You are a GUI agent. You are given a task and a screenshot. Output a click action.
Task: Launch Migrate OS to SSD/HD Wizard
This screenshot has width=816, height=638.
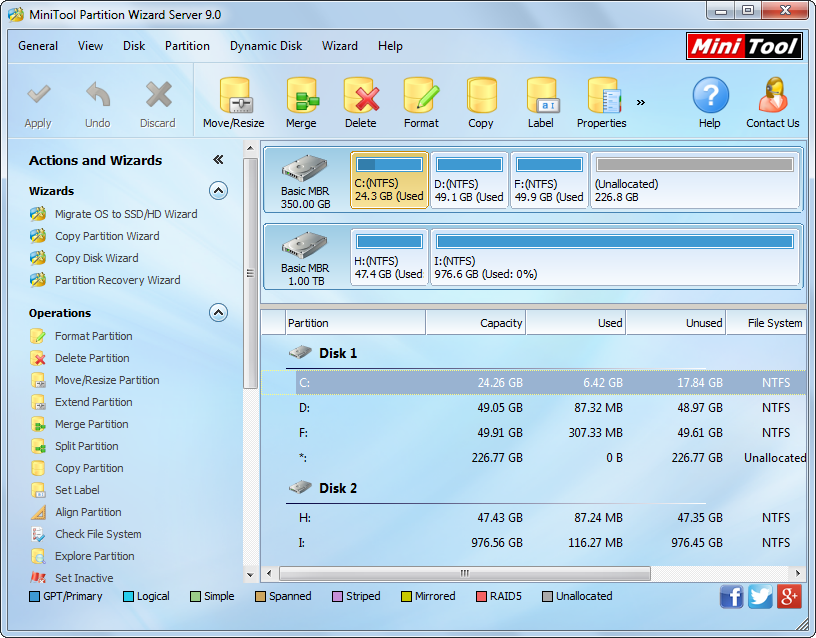coord(126,214)
